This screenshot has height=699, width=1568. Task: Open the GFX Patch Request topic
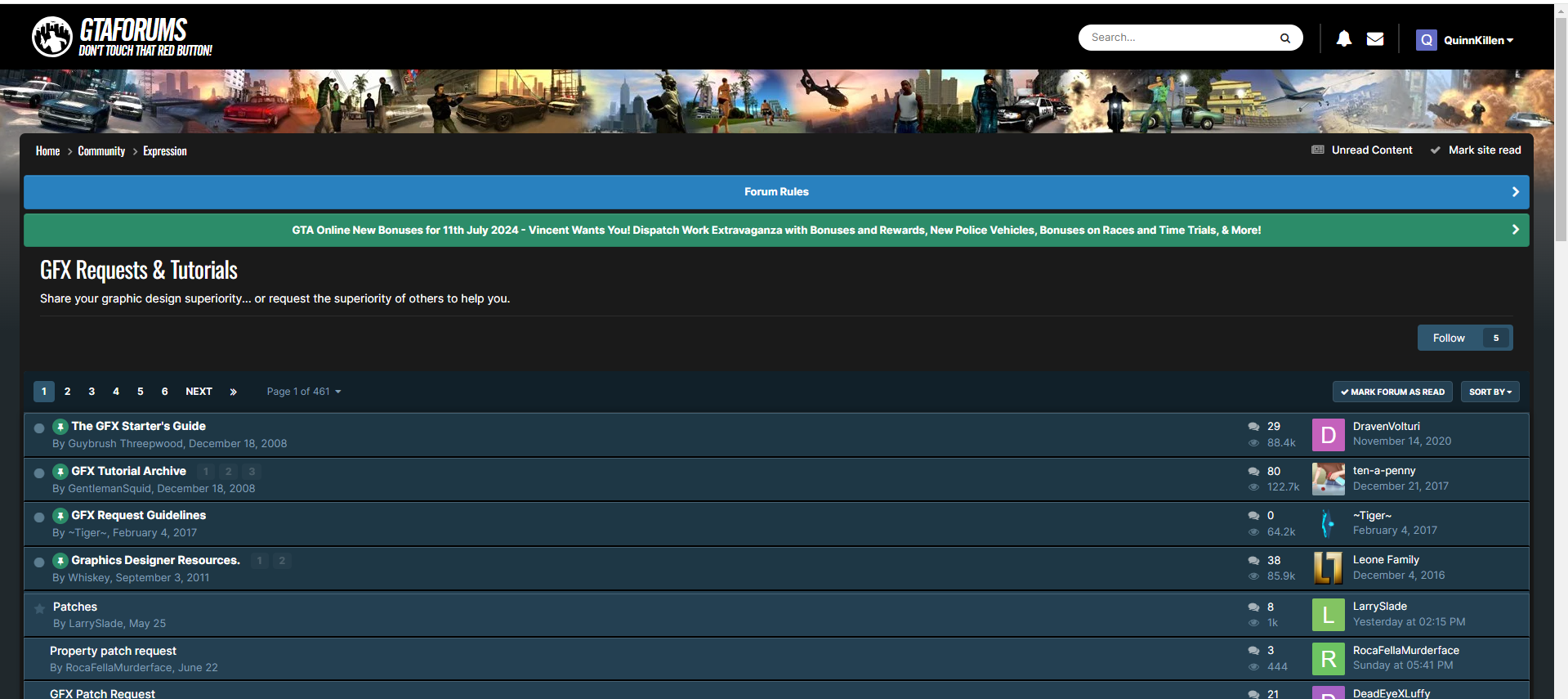coord(102,693)
